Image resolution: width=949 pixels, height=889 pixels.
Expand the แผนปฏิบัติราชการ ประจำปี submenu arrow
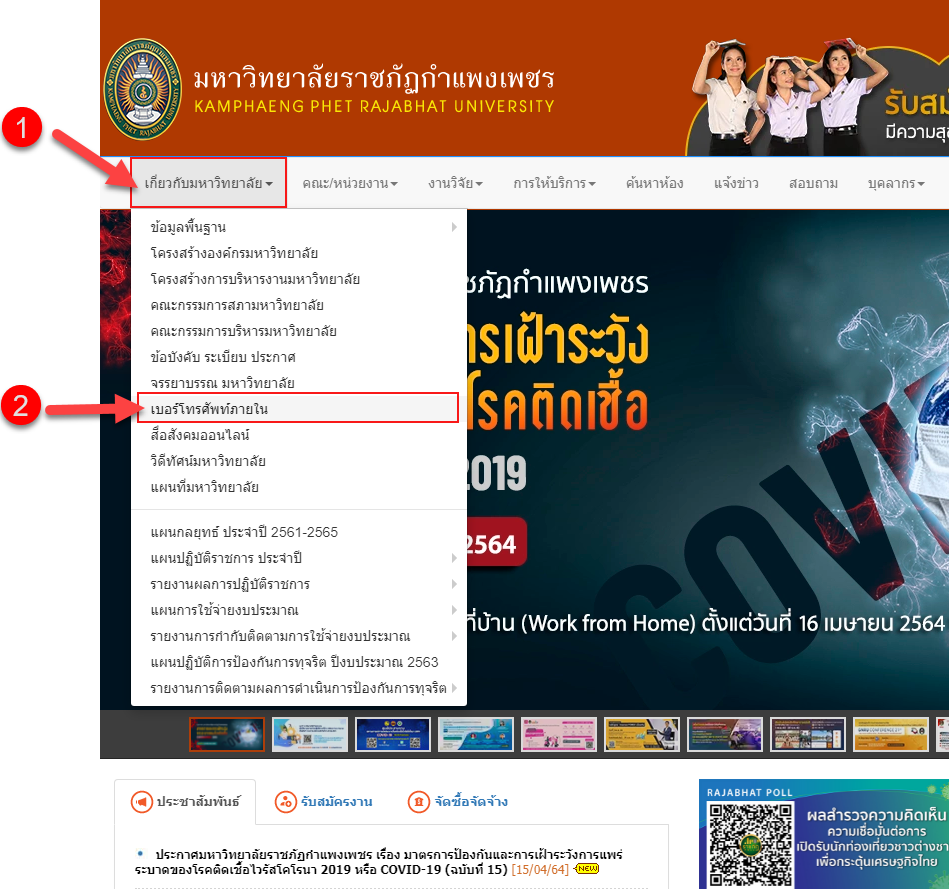coord(454,558)
